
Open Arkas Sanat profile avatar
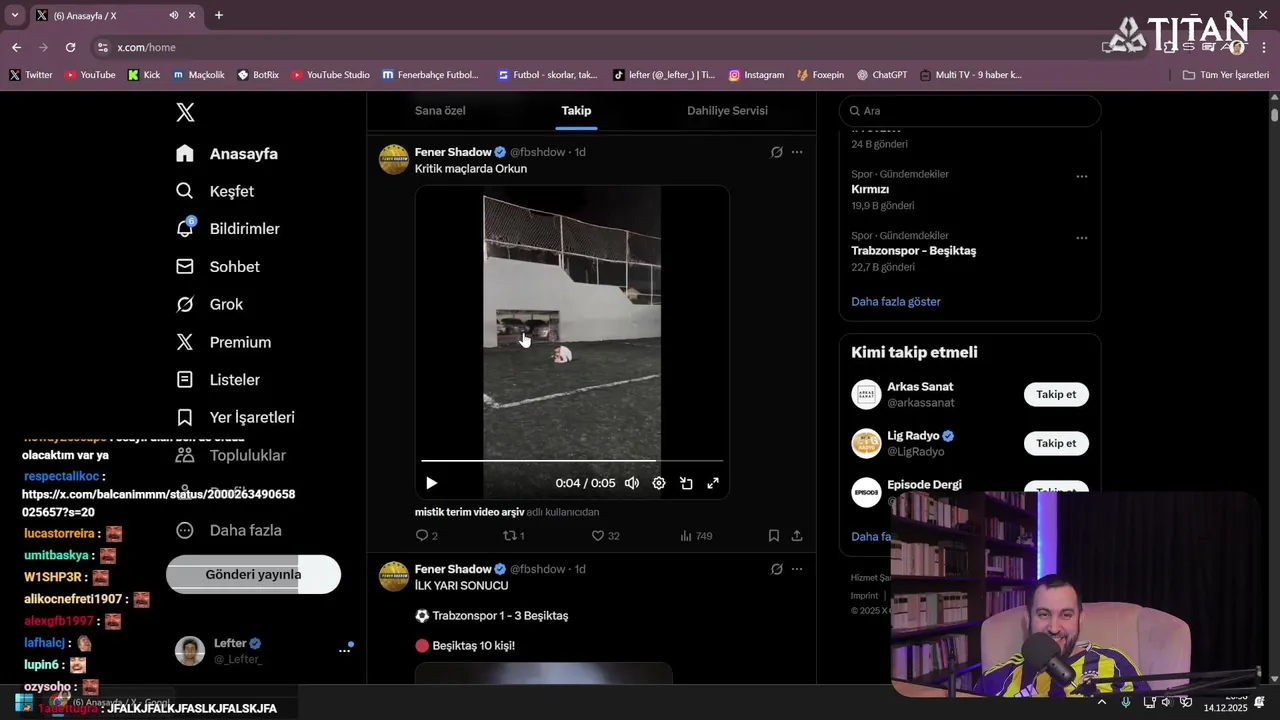pos(866,394)
